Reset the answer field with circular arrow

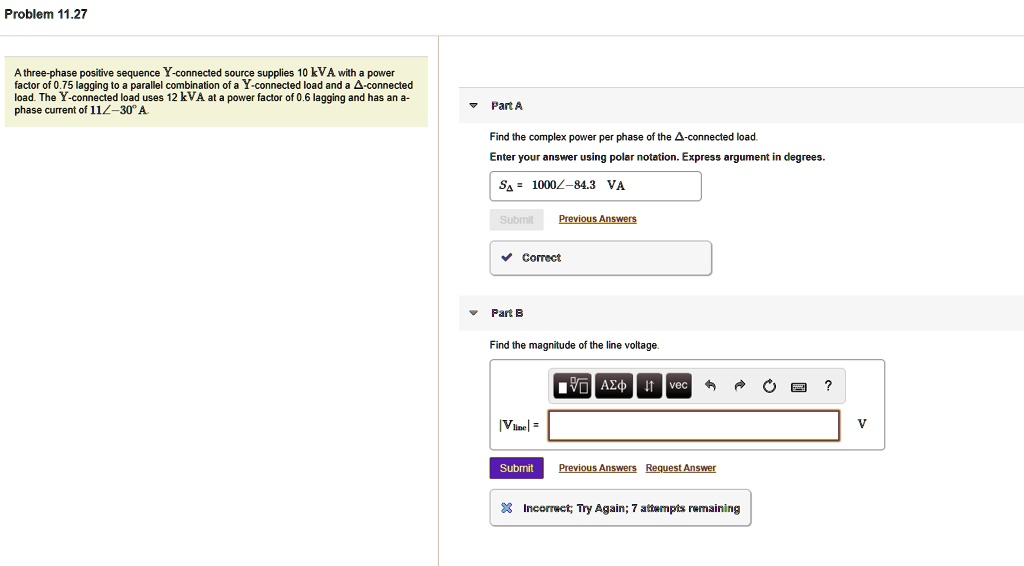coord(769,386)
